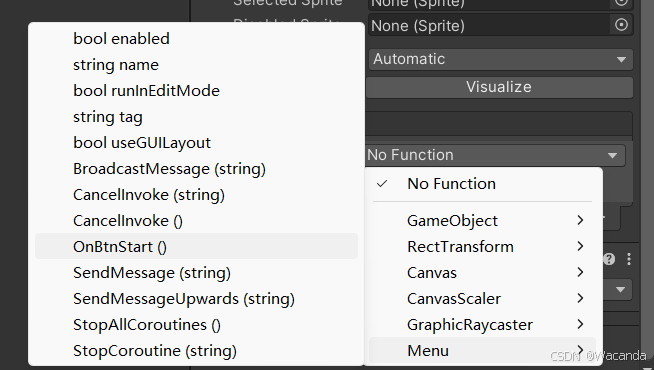Choose string name in the submenu

click(x=196, y=65)
